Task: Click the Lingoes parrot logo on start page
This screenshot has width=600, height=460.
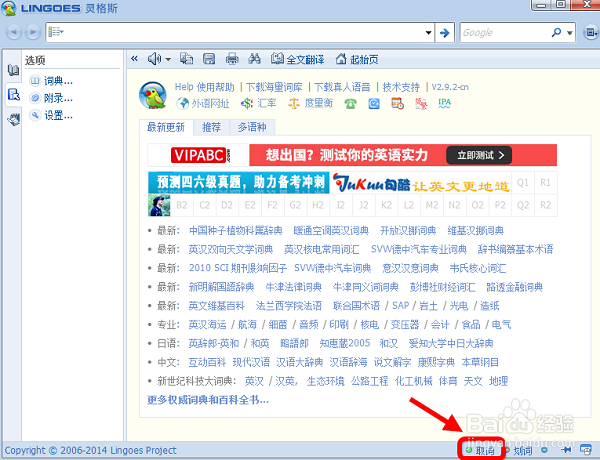Action: [x=153, y=95]
